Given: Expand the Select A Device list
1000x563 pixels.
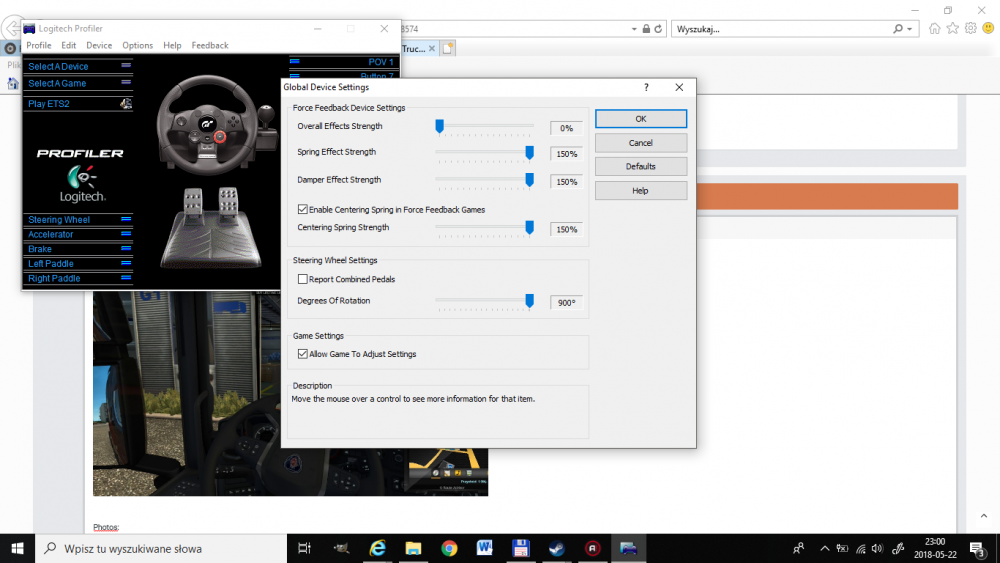Looking at the screenshot, I should coord(126,66).
